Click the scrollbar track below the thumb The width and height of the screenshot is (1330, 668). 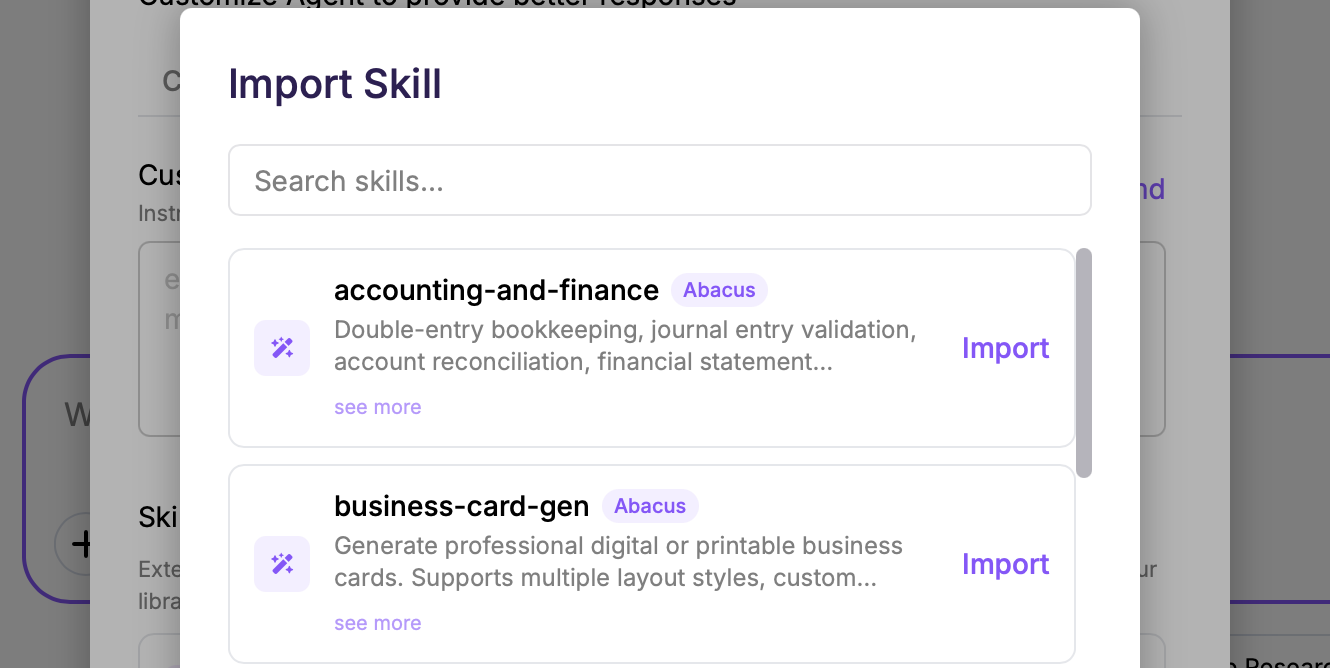(1083, 570)
